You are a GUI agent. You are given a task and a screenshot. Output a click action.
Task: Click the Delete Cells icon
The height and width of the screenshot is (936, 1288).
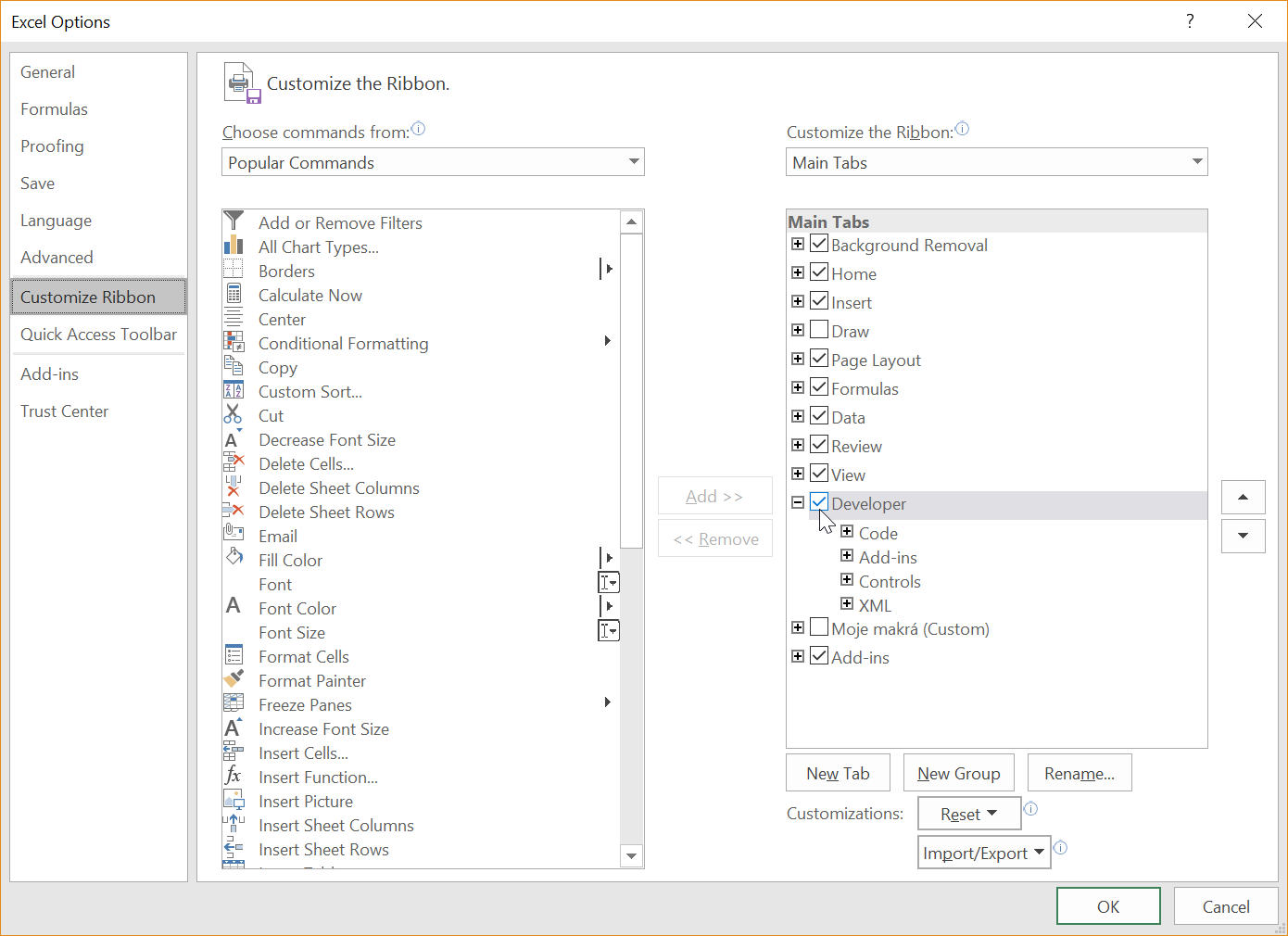coord(234,462)
